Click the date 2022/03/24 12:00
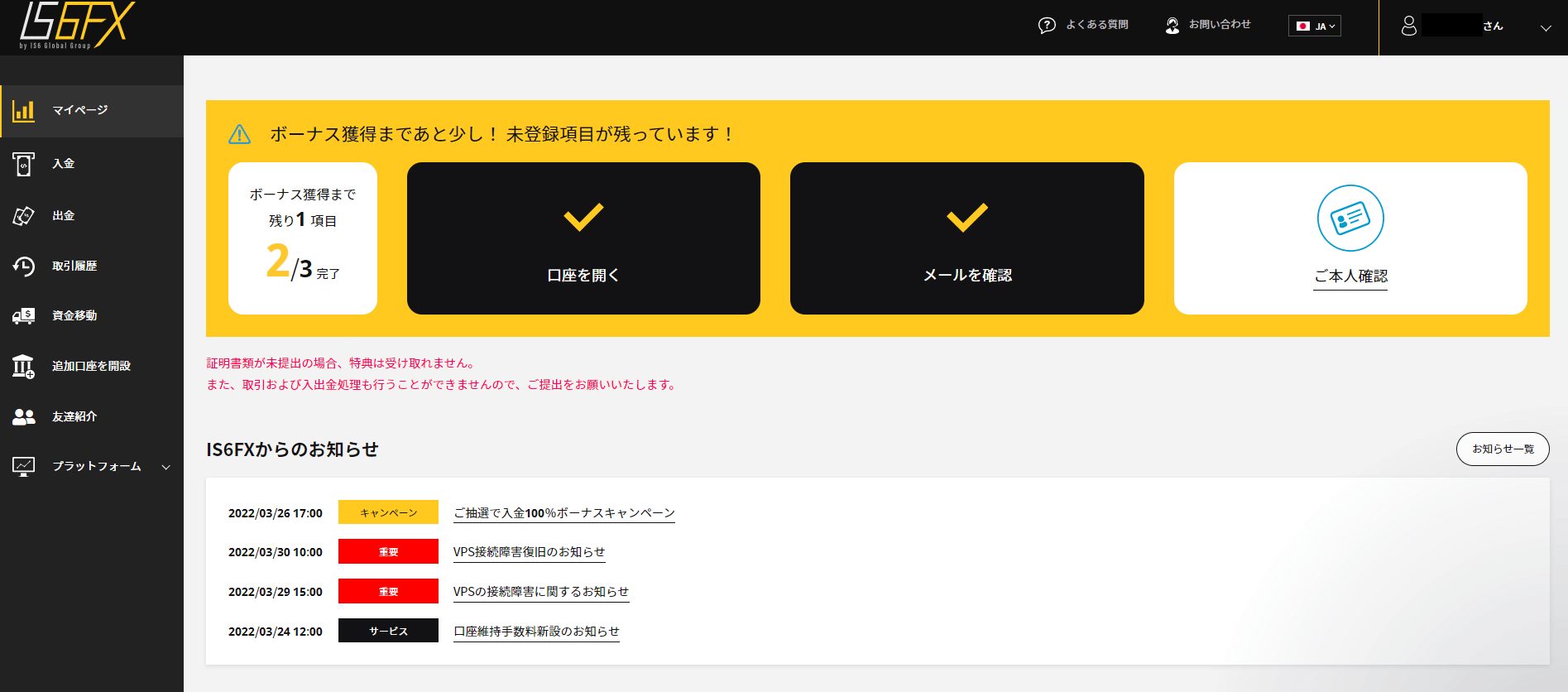Viewport: 1568px width, 692px height. click(276, 632)
